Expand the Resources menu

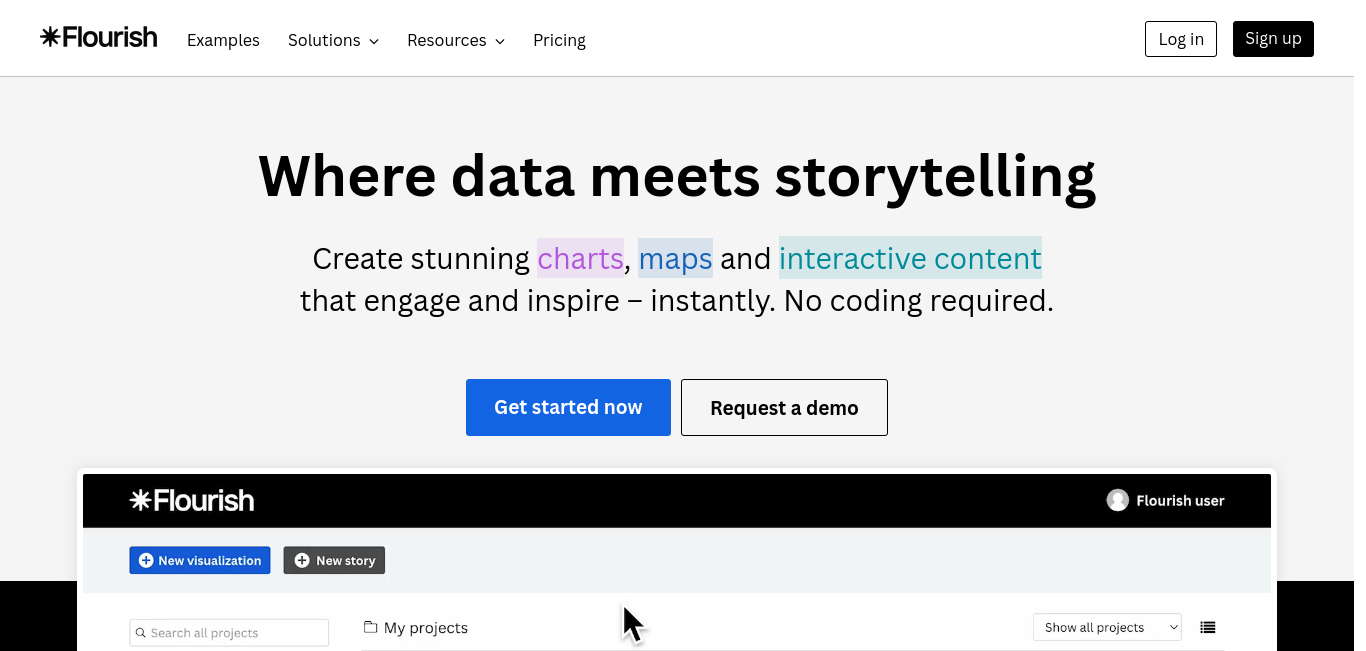[456, 40]
